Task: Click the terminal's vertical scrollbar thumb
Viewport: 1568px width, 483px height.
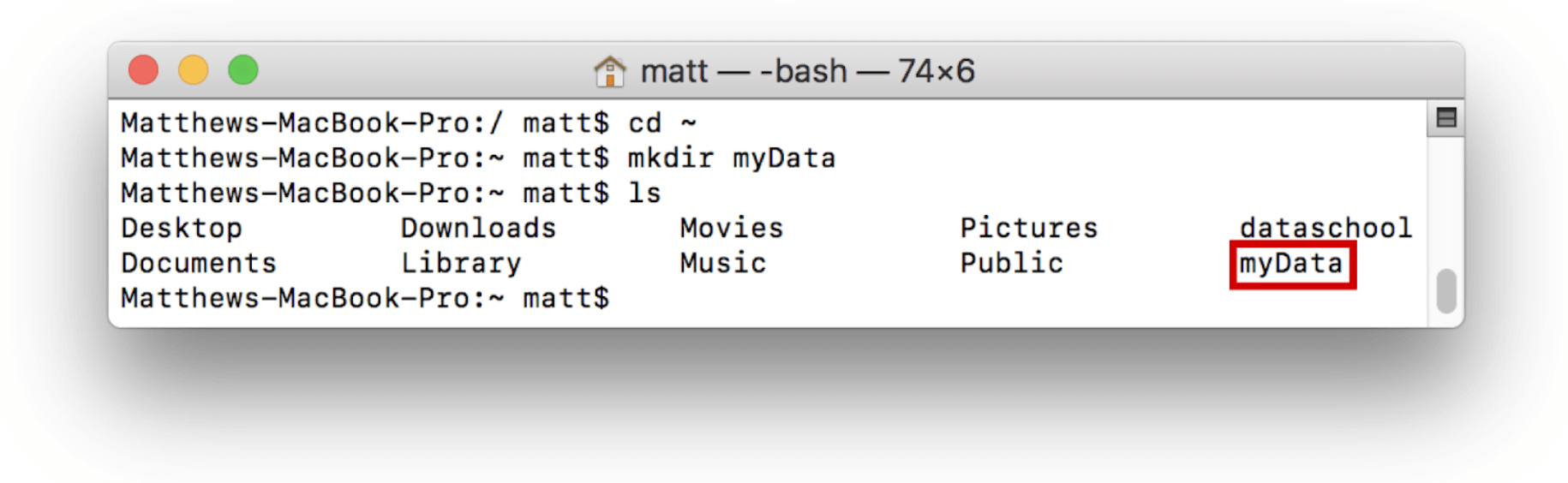Action: 1446,291
